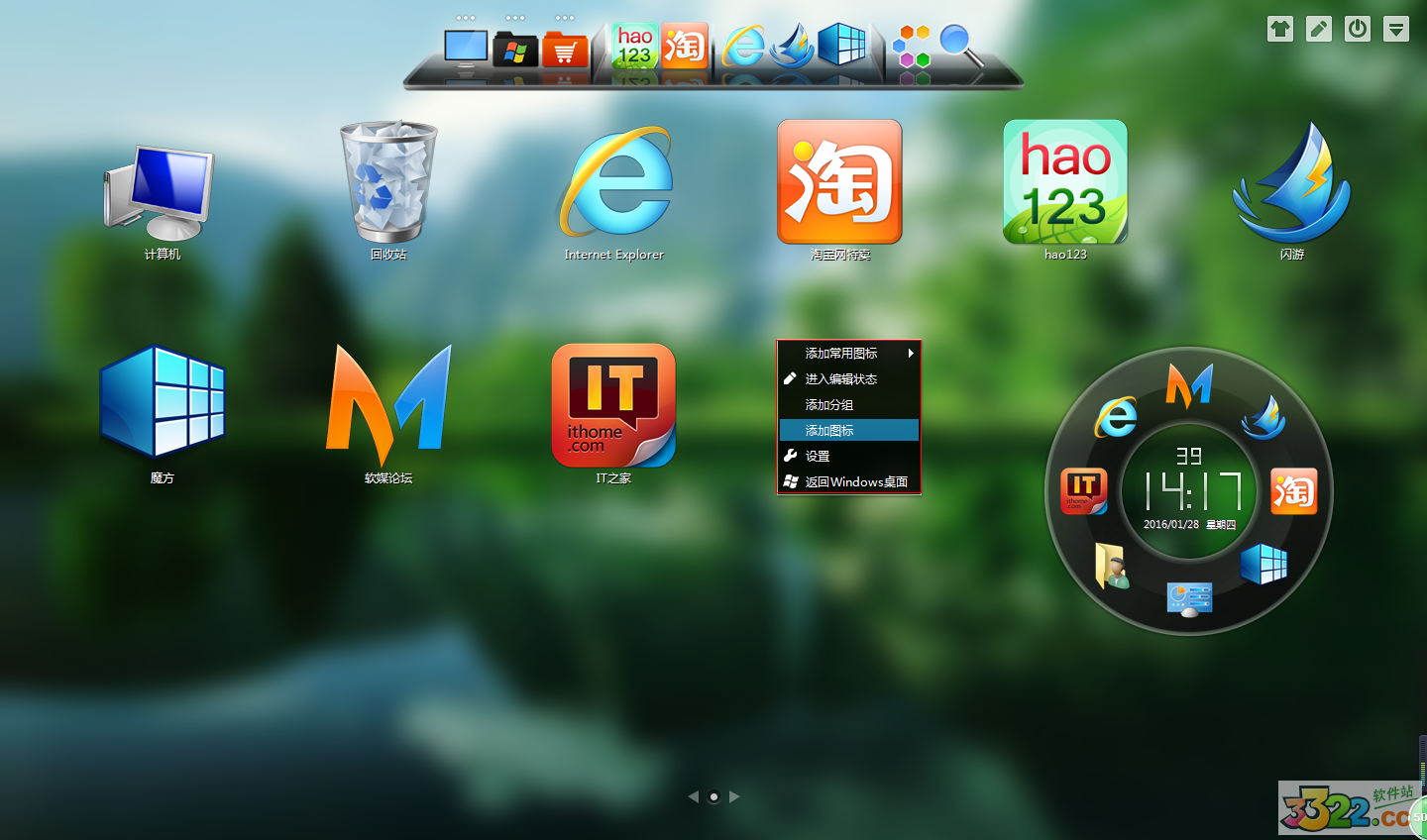This screenshot has height=840, width=1427.
Task: Choose 进入编辑状态 from the context menu
Action: pyautogui.click(x=849, y=379)
